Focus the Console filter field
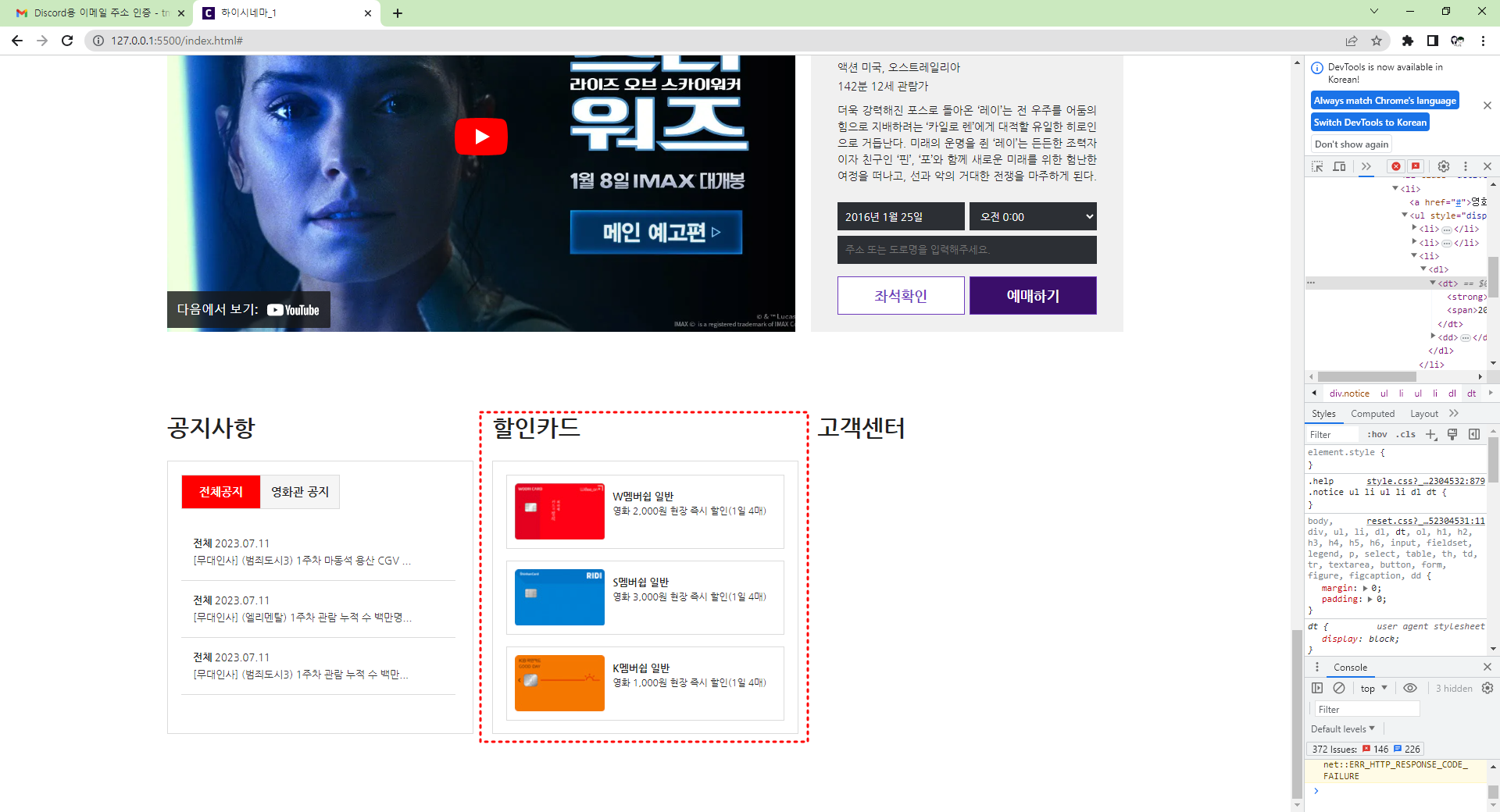The height and width of the screenshot is (812, 1500). [1367, 710]
